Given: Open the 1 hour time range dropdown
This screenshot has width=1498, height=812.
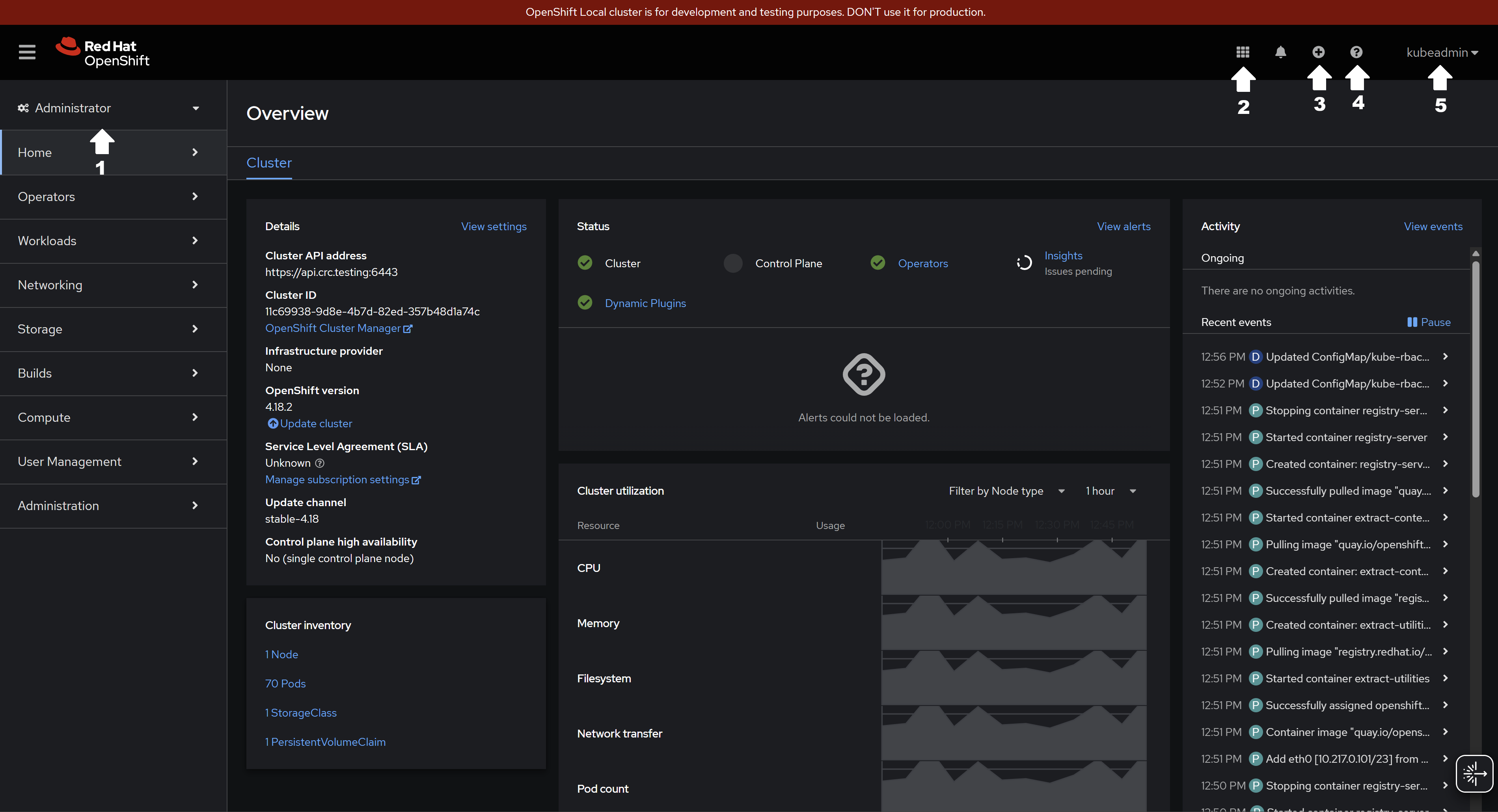Looking at the screenshot, I should [1110, 491].
